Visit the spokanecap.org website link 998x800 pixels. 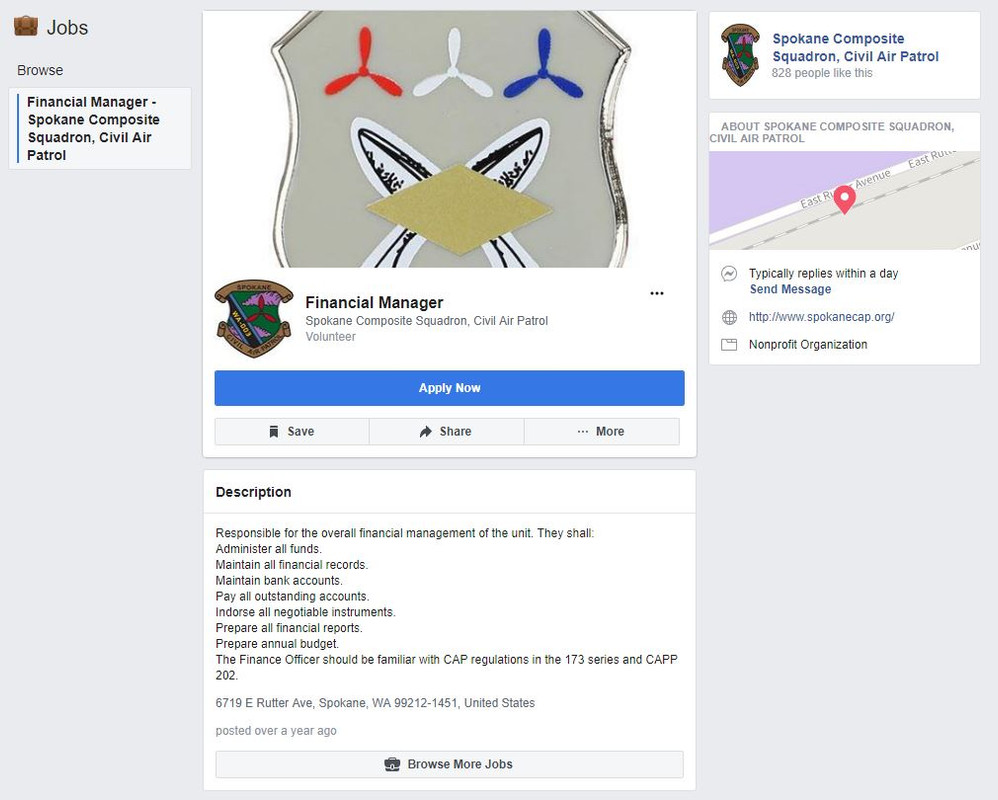821,317
